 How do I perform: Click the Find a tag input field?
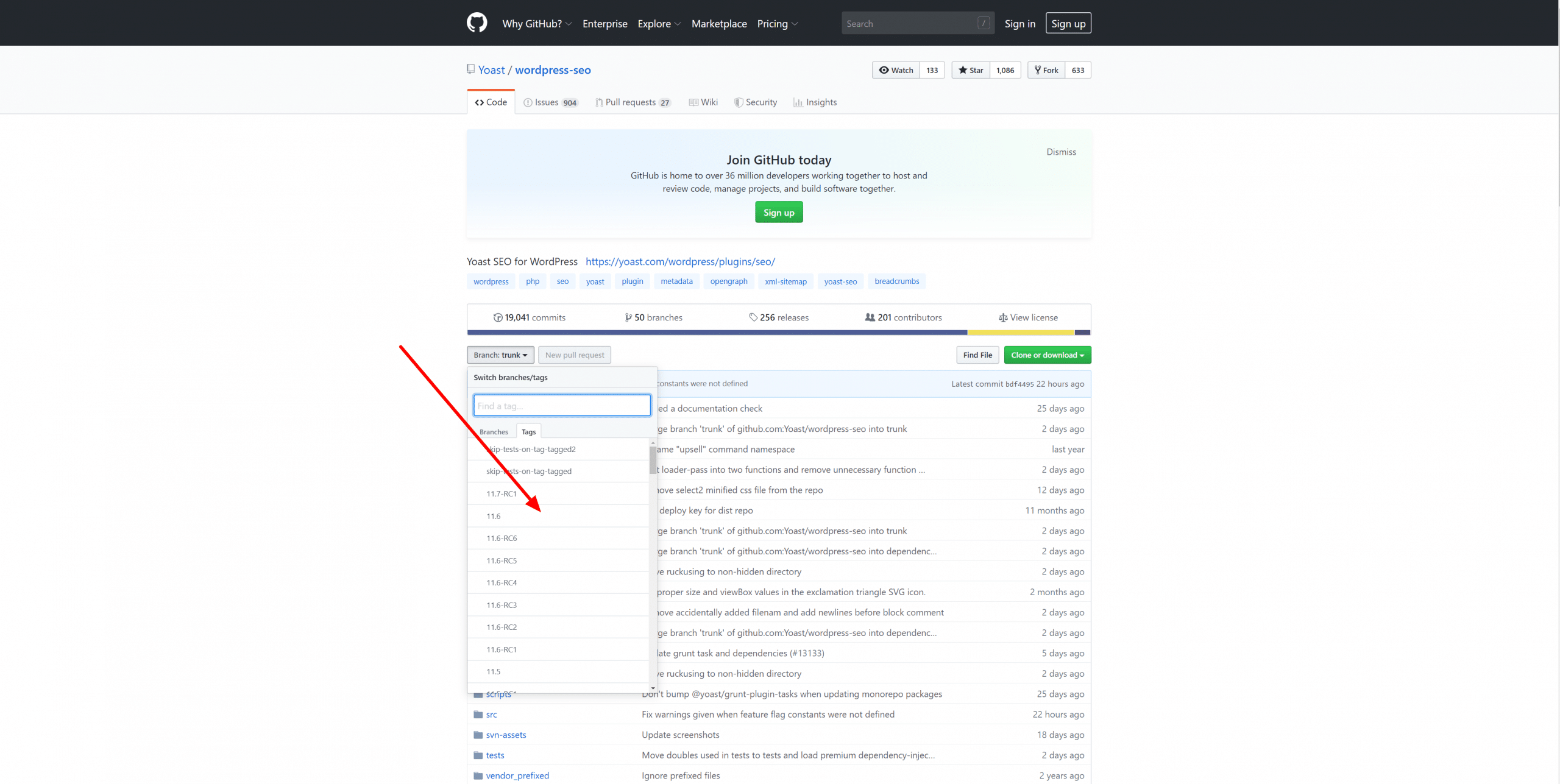pyautogui.click(x=562, y=406)
